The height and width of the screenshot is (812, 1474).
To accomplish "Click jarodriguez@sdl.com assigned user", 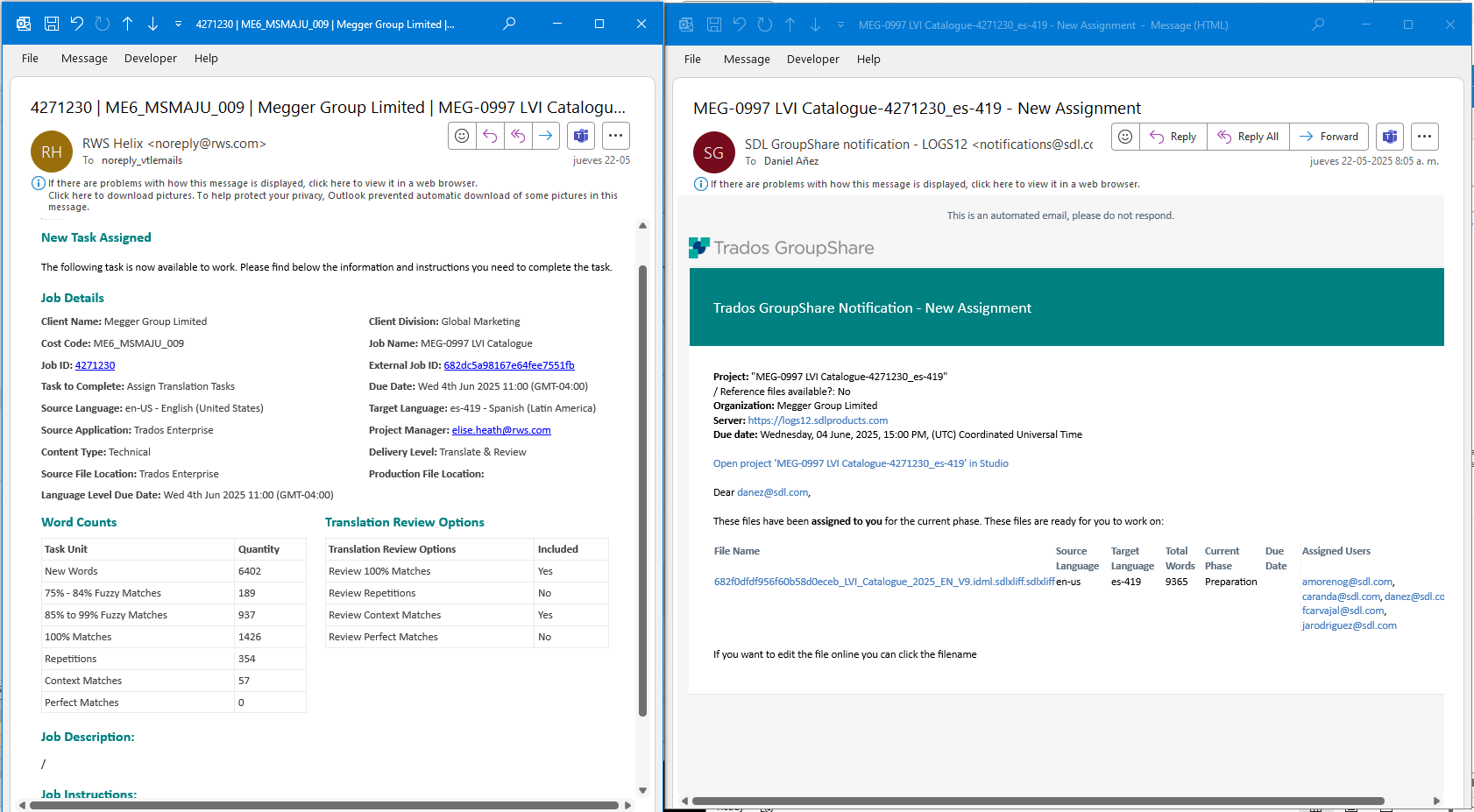I will (1350, 625).
